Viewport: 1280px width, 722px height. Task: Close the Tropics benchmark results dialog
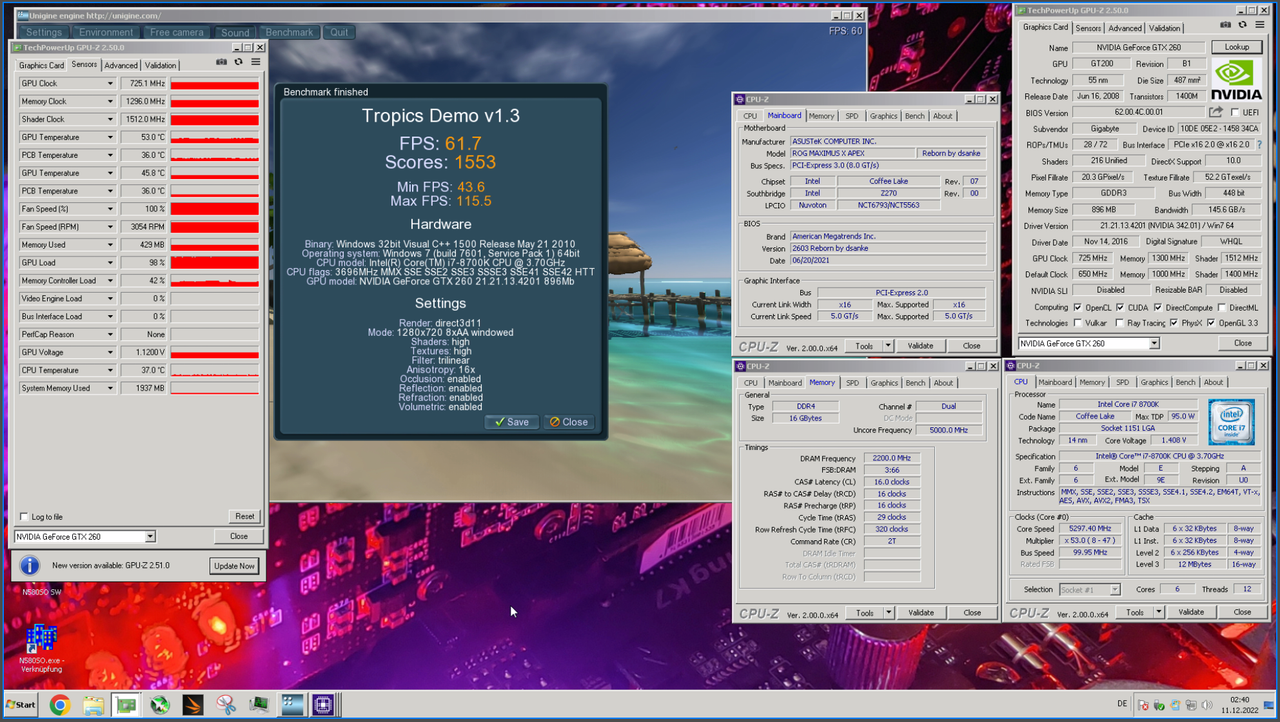568,422
